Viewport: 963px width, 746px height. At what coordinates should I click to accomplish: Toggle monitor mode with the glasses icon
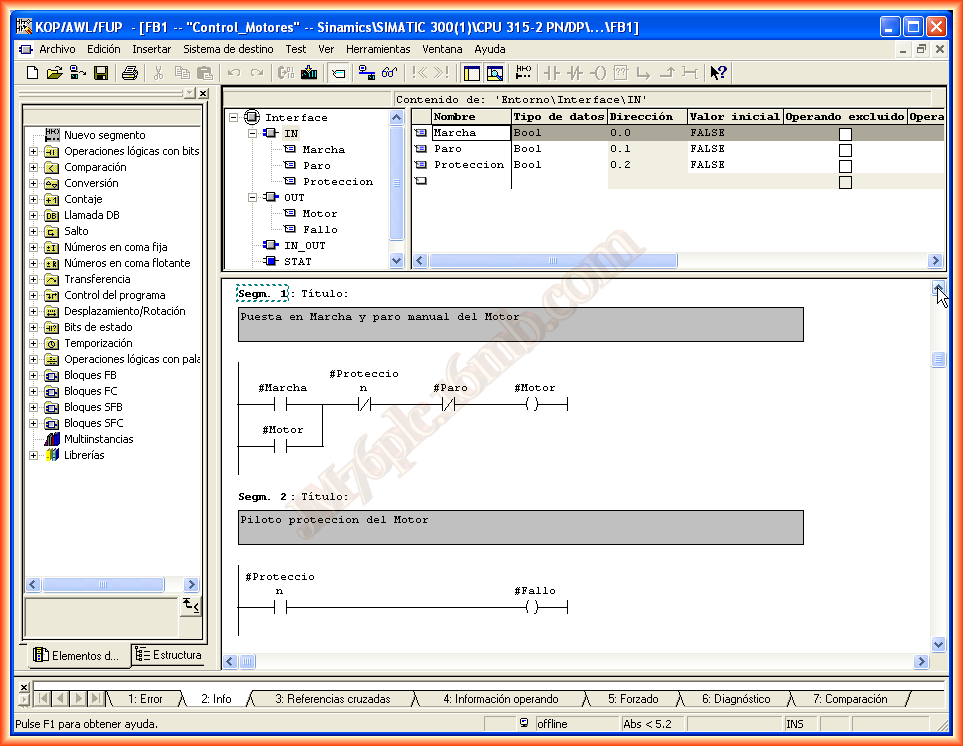[x=390, y=72]
